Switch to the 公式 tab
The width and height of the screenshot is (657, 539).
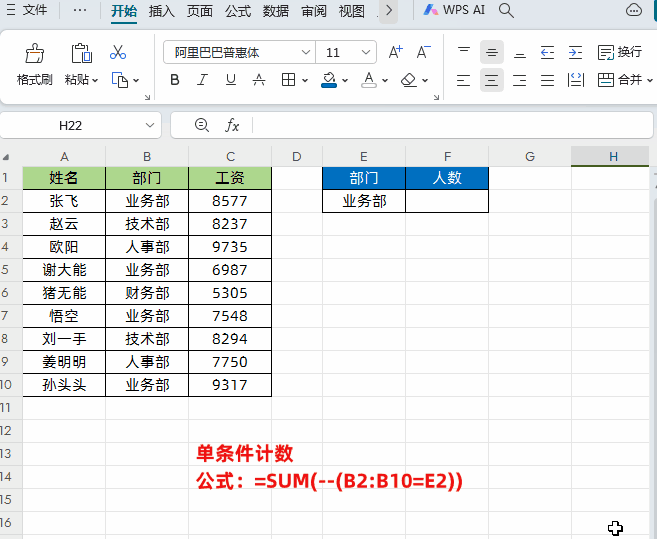(238, 11)
